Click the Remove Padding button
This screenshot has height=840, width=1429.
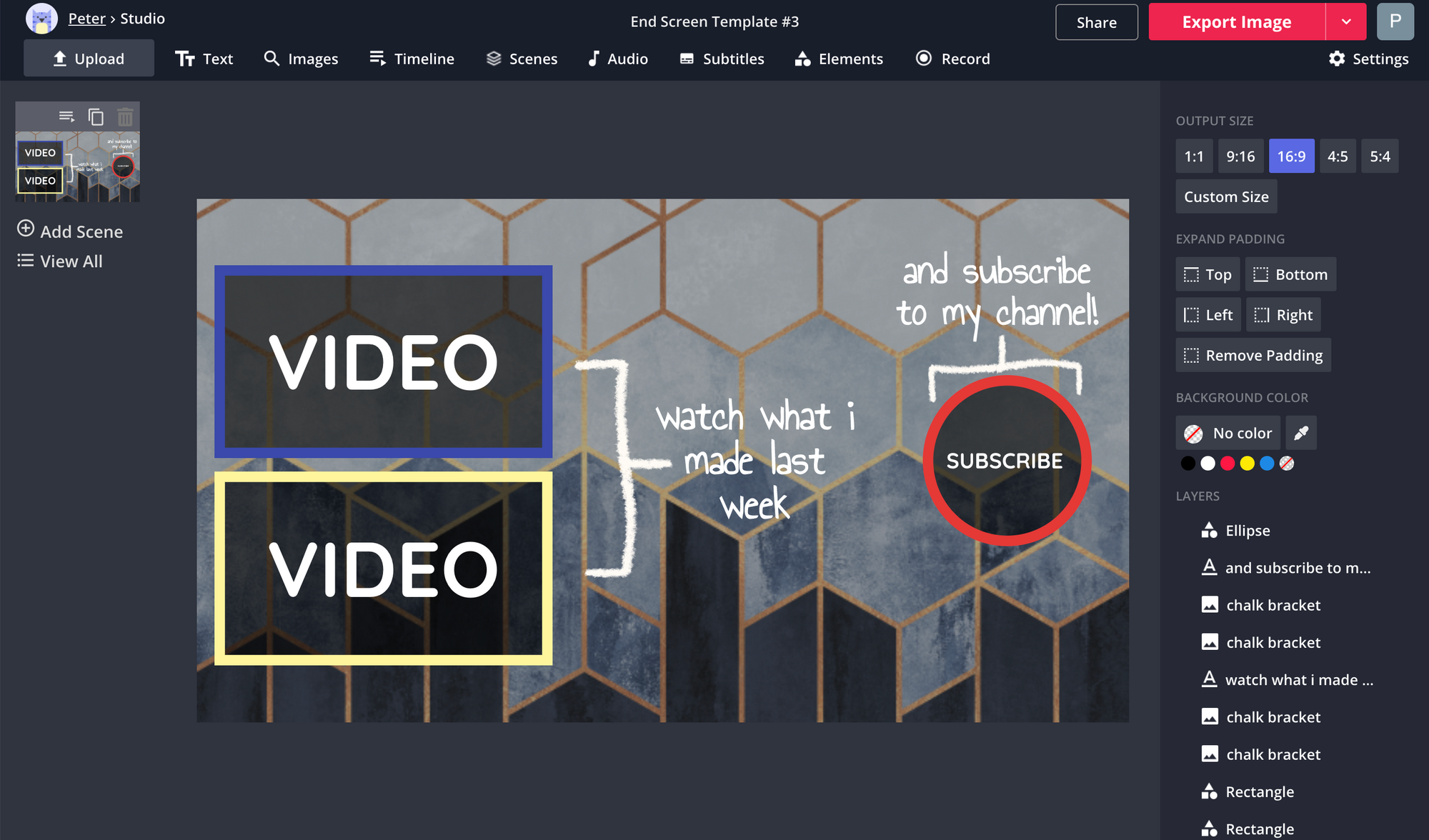(x=1253, y=355)
